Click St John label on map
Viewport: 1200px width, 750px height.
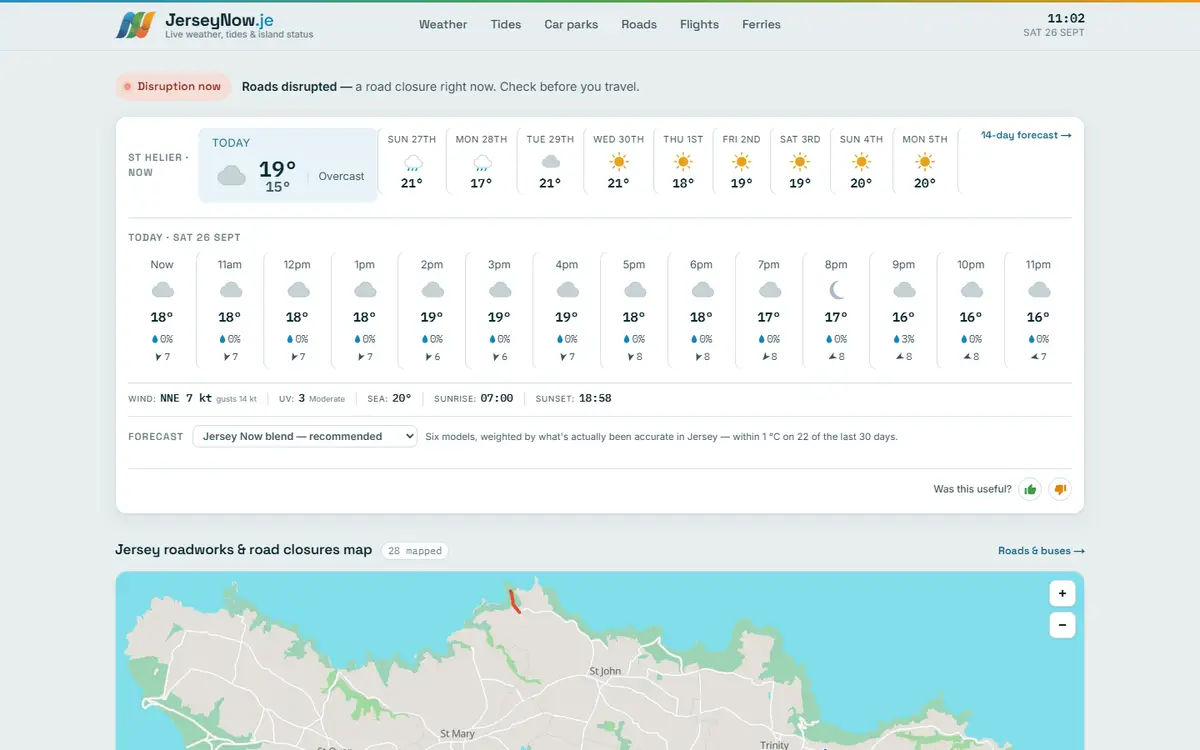605,671
